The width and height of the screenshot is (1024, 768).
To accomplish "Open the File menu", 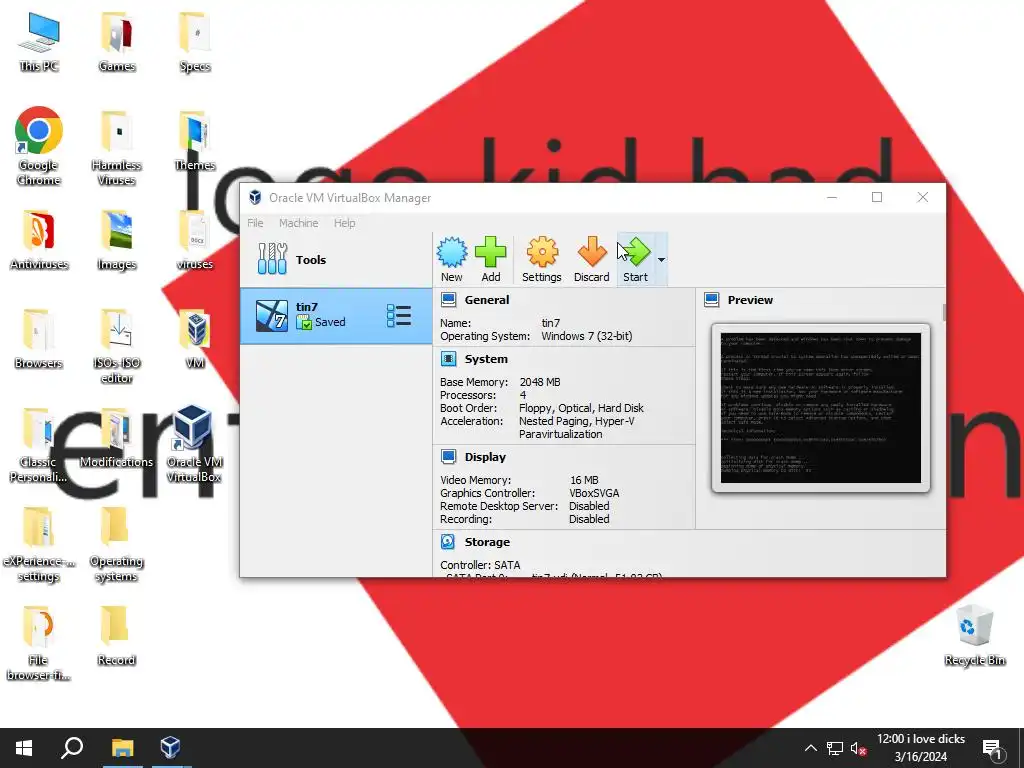I will point(255,223).
